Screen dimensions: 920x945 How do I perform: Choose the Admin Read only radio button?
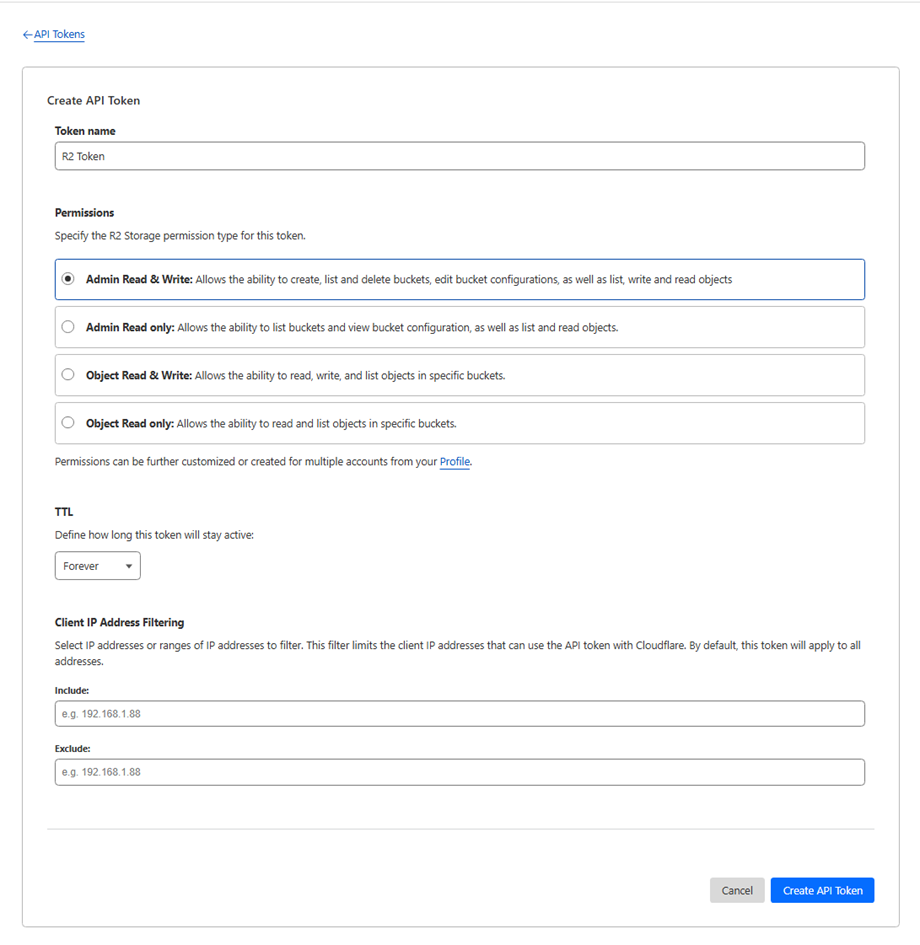click(68, 327)
